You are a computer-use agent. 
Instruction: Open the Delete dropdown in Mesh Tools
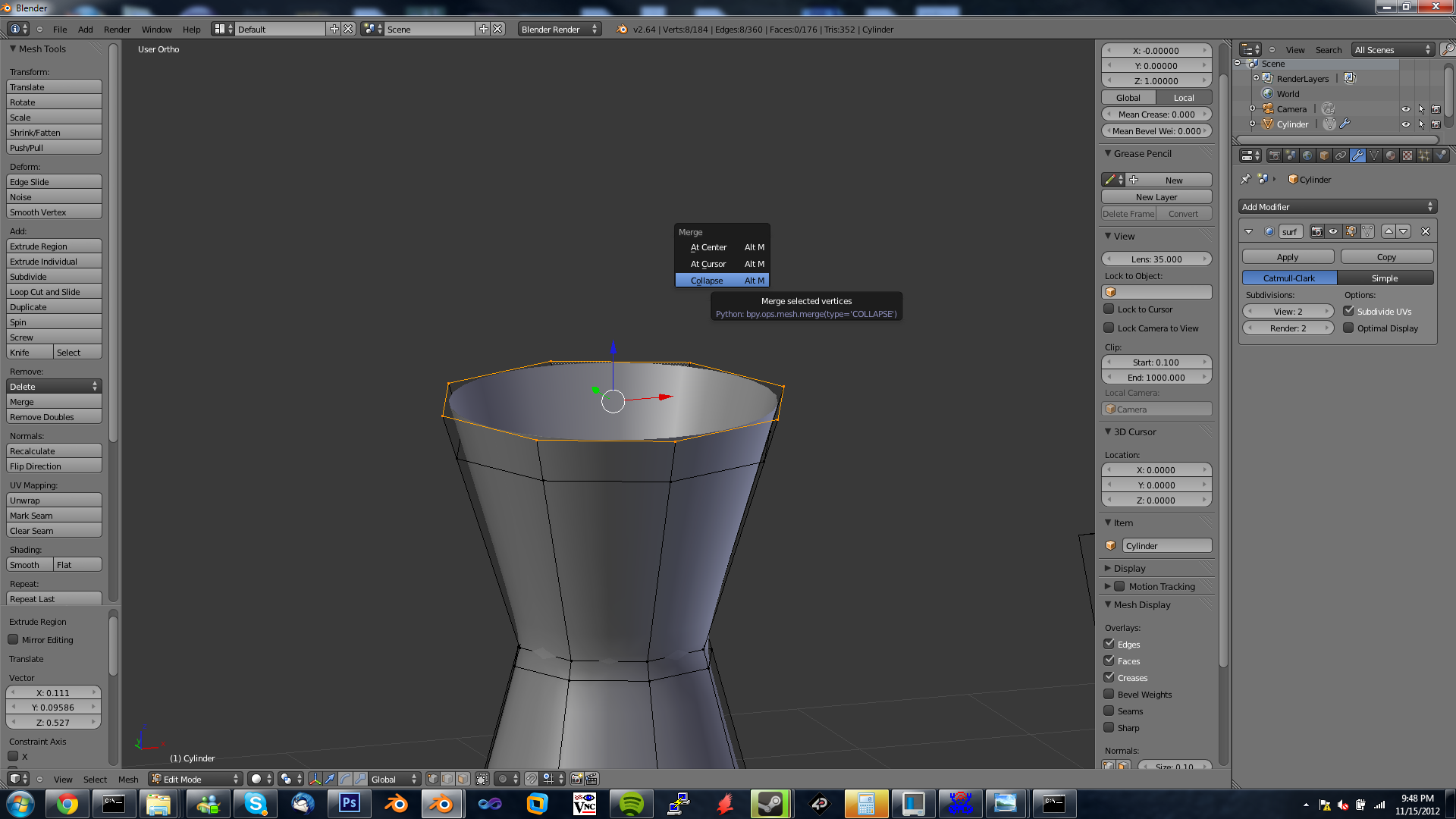[54, 386]
